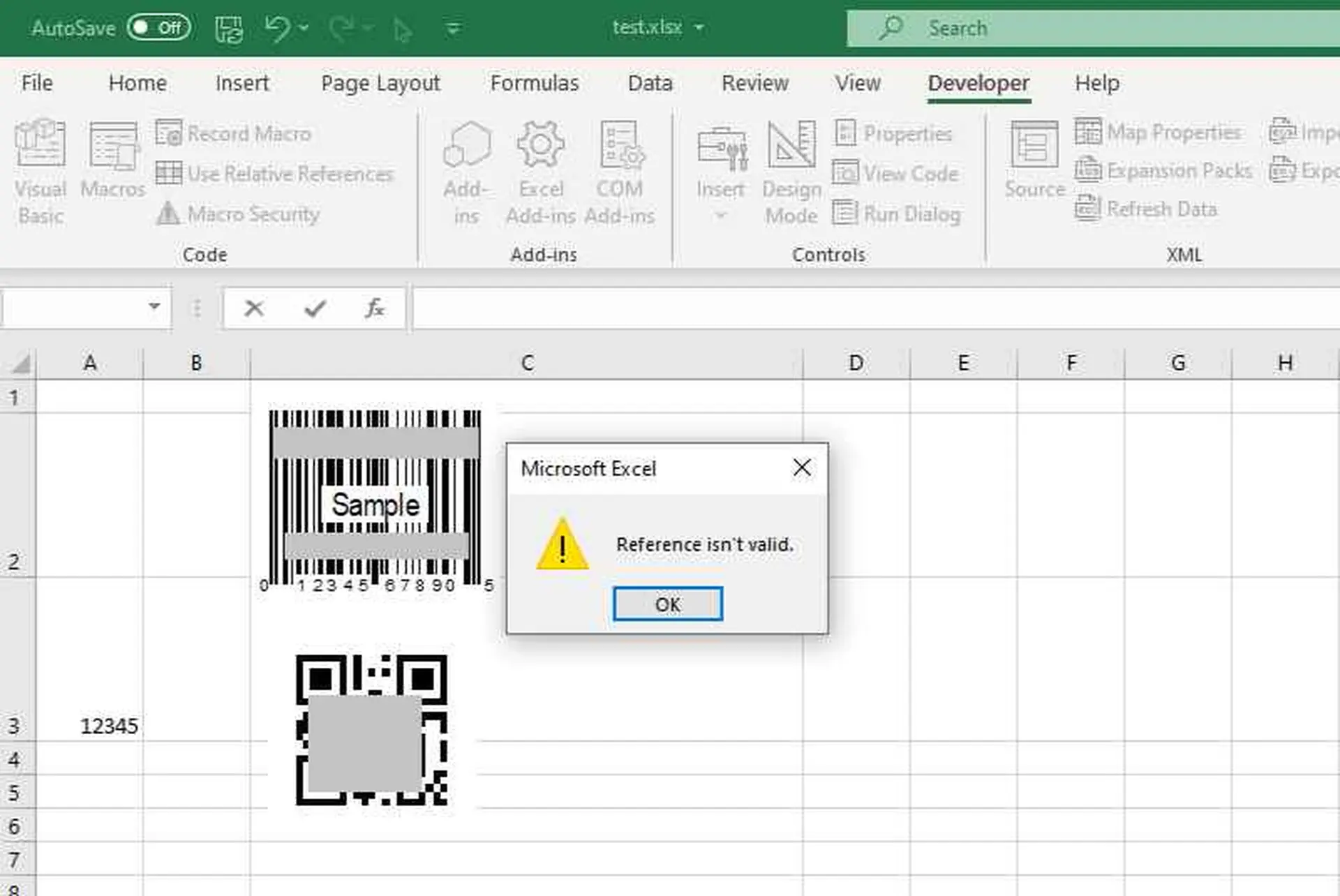Select row 3 header
1340x896 pixels.
[17, 659]
